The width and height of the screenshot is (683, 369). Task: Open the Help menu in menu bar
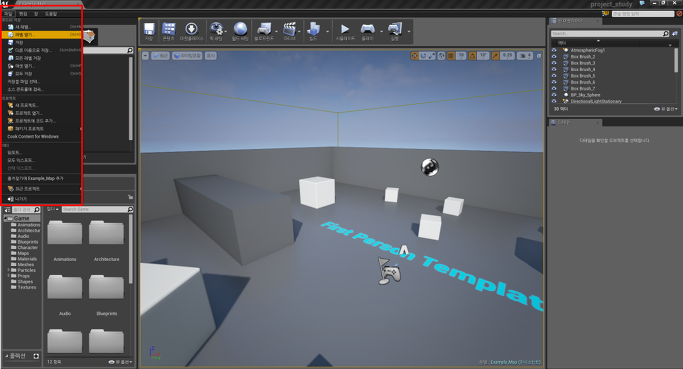[x=51, y=14]
